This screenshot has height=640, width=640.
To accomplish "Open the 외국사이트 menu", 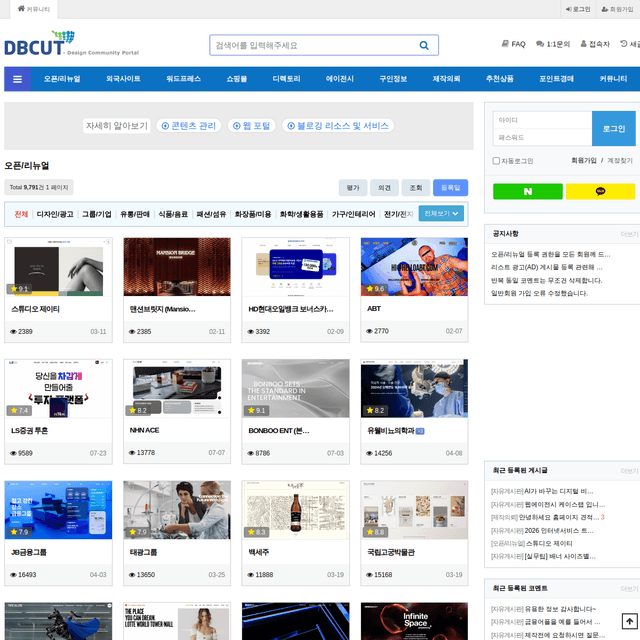I will 123,79.
